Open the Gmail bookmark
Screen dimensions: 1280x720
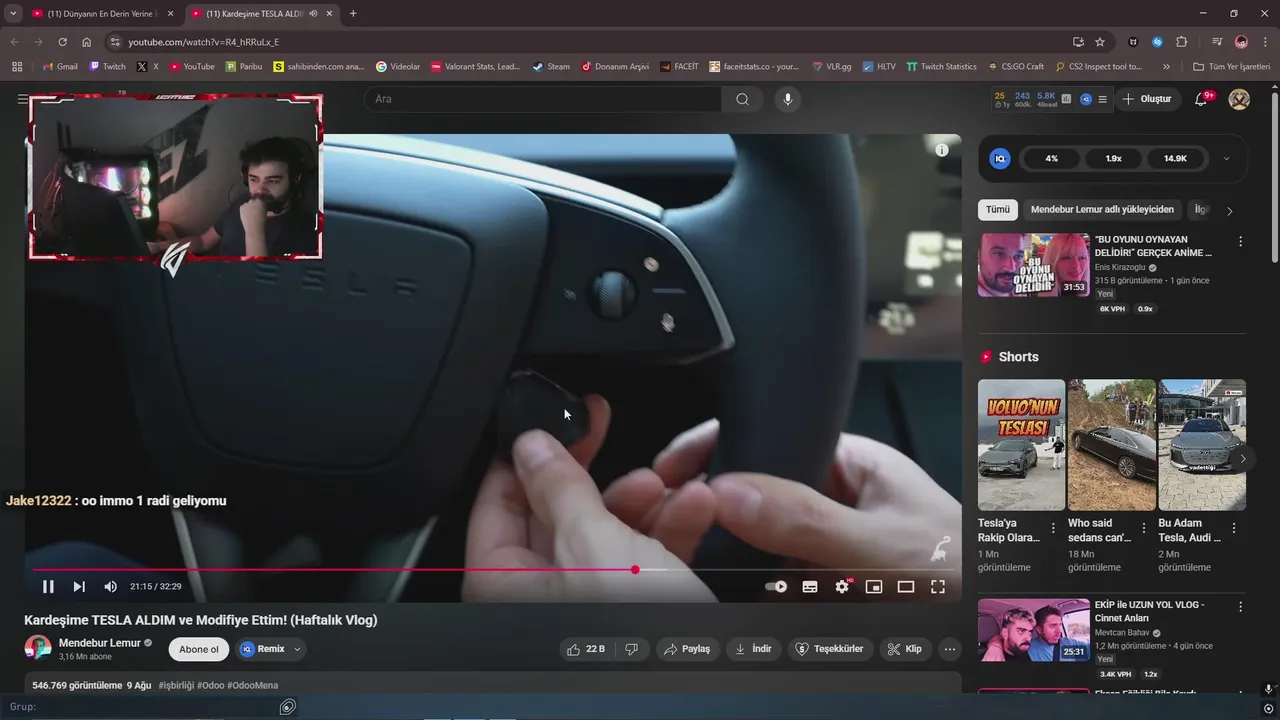point(60,67)
